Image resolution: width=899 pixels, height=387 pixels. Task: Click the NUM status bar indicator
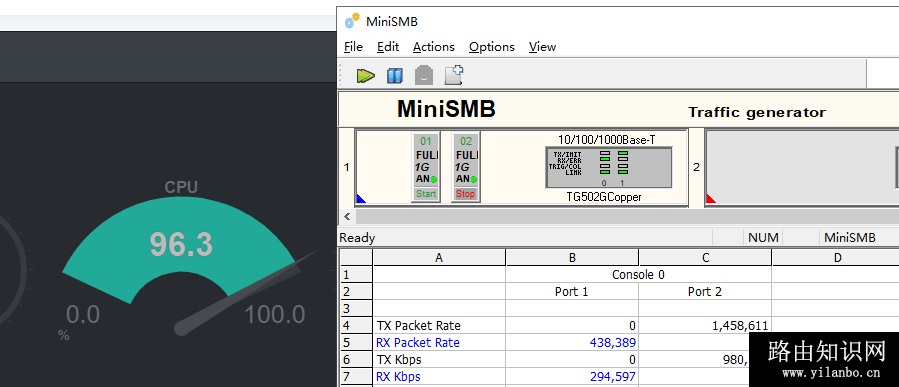(x=763, y=237)
